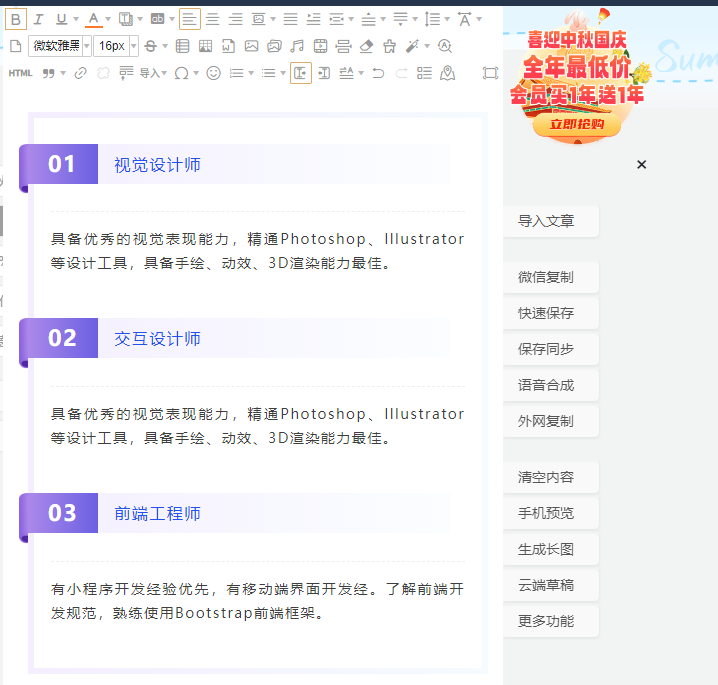Click the insert music note icon
The height and width of the screenshot is (685, 718).
coord(296,46)
